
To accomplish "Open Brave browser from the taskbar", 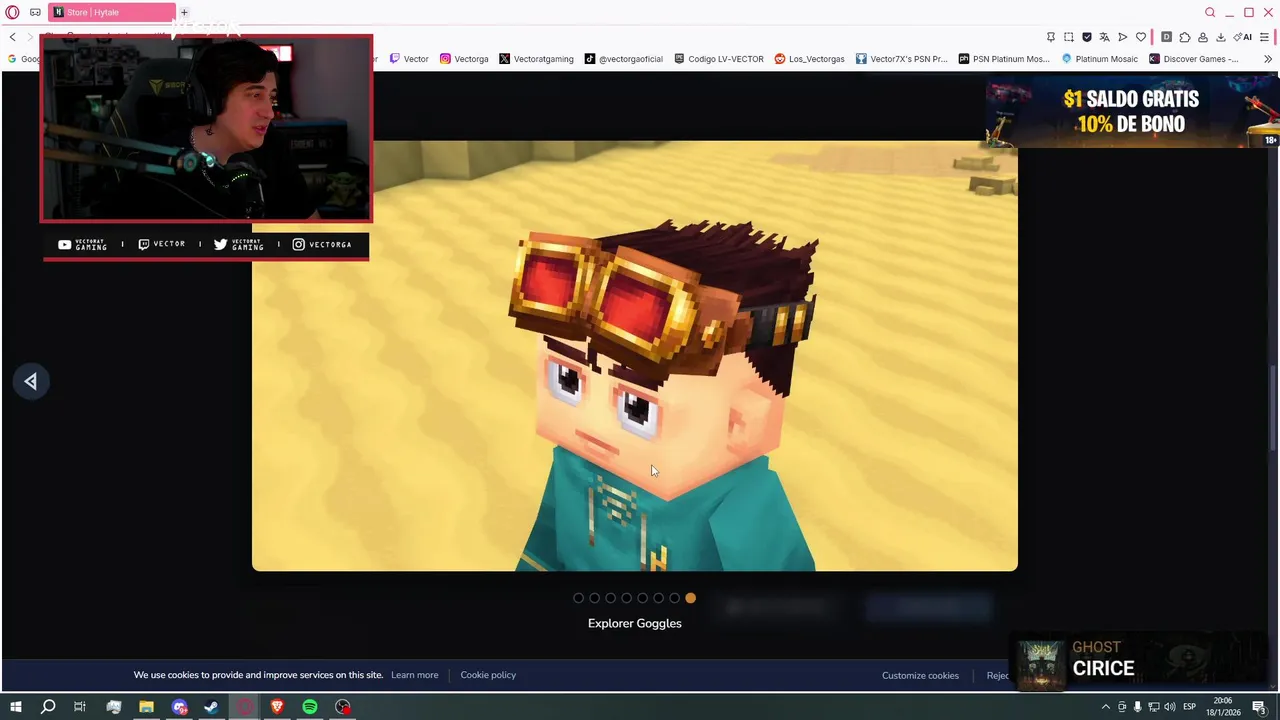I will pyautogui.click(x=277, y=707).
